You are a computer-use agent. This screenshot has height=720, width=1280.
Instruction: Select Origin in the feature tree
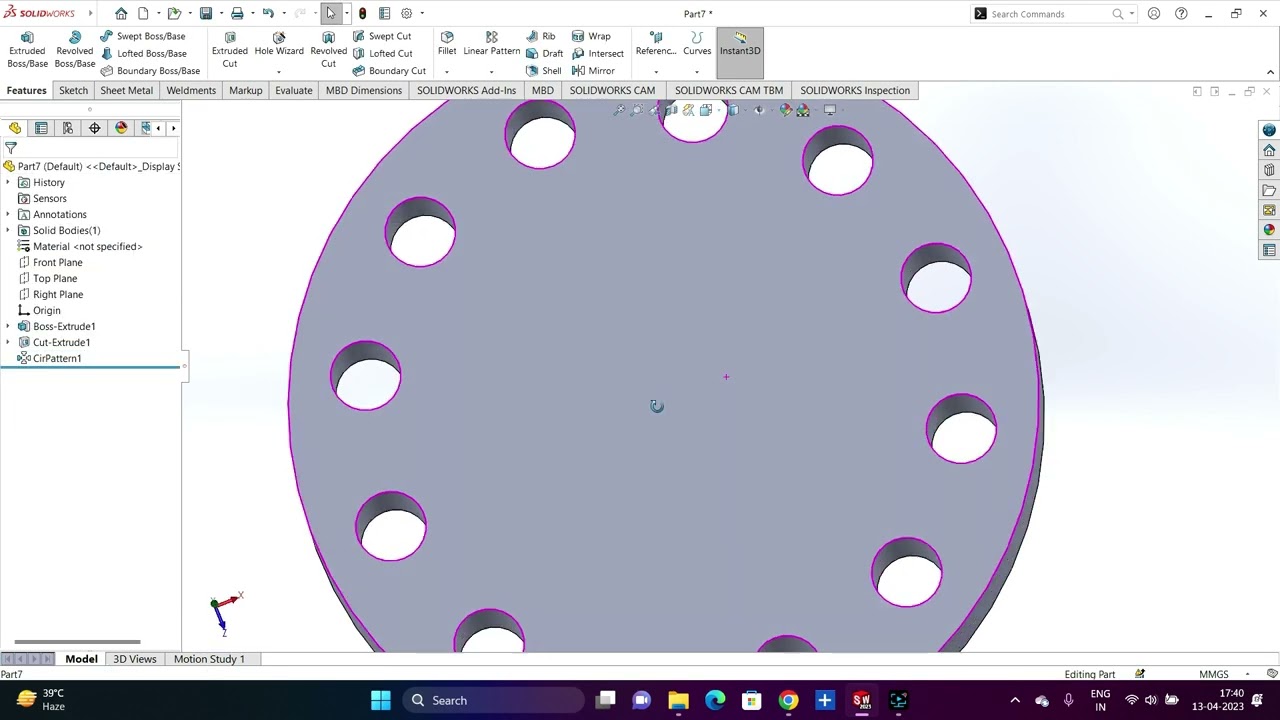point(46,310)
